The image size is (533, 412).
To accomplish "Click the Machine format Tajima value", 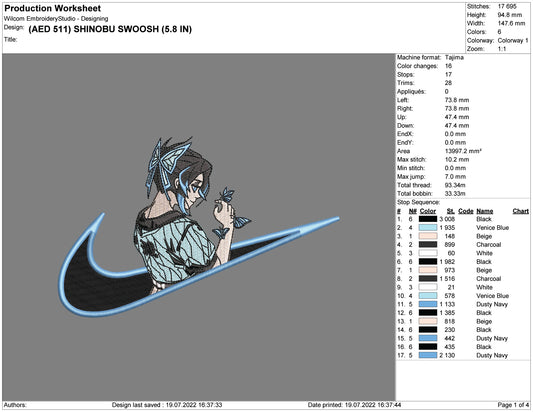I will pyautogui.click(x=454, y=57).
